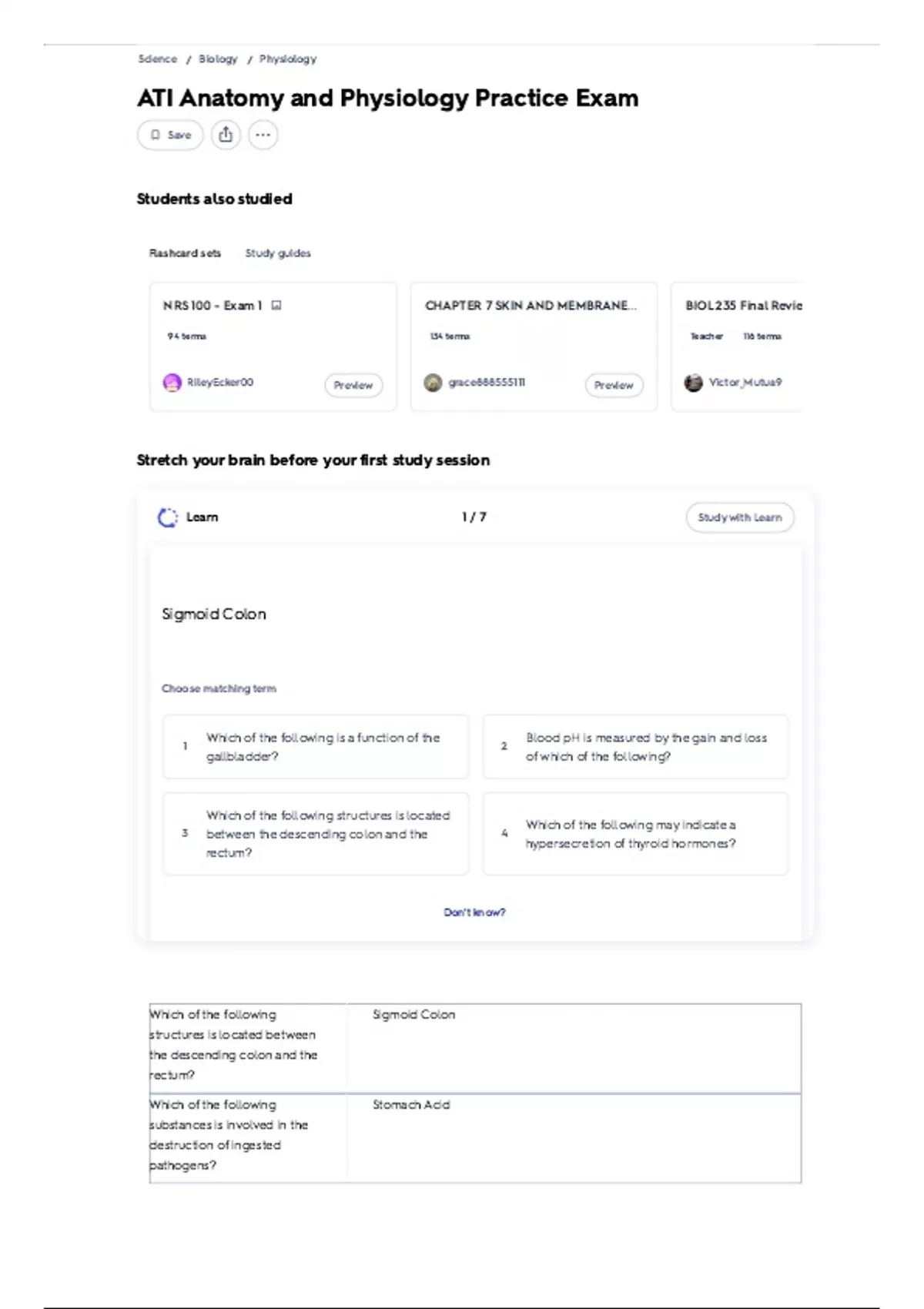
Task: Switch to the Study guides tab
Action: tap(278, 253)
